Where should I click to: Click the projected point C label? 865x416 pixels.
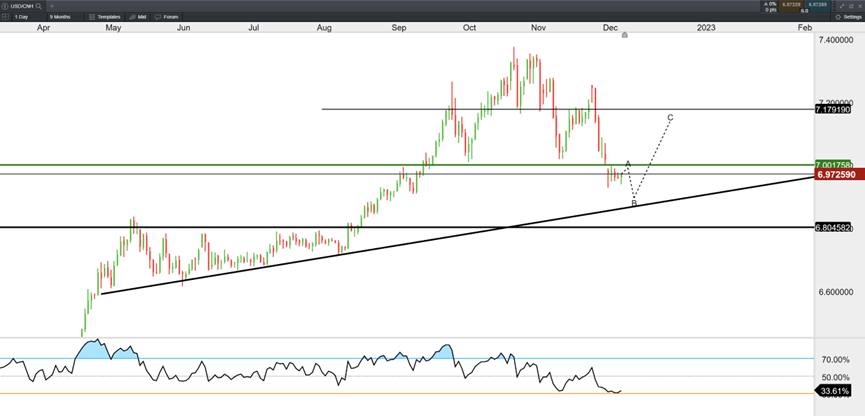(x=670, y=118)
